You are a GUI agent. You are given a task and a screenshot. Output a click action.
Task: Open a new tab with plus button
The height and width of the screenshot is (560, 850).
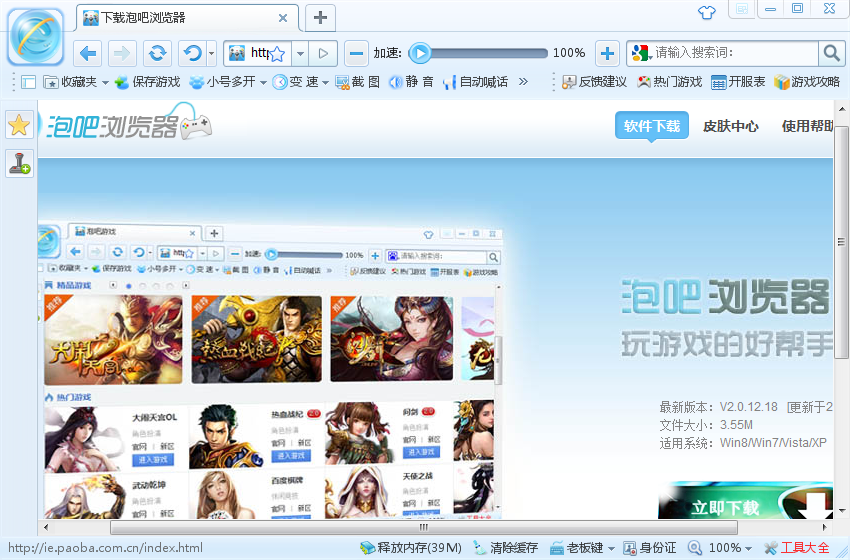coord(320,17)
